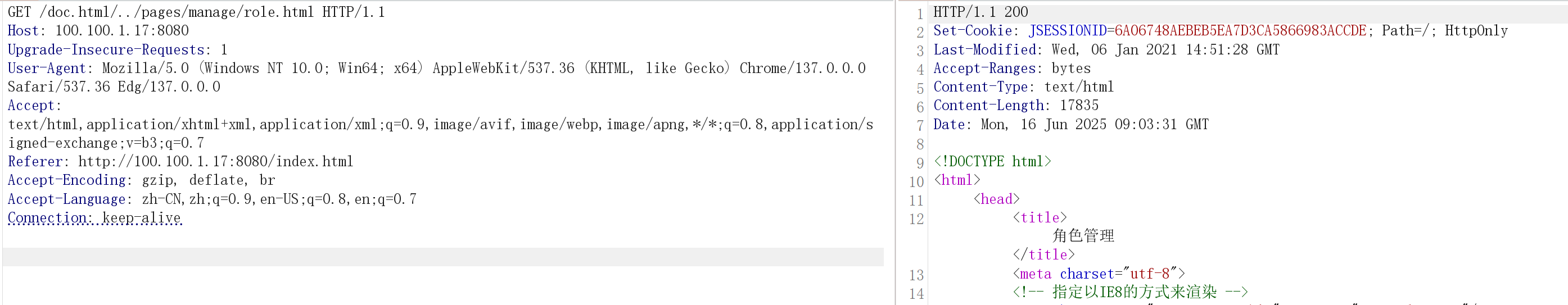Viewport: 1568px width, 305px height.
Task: Click the Connection keep-alive header
Action: 94,218
